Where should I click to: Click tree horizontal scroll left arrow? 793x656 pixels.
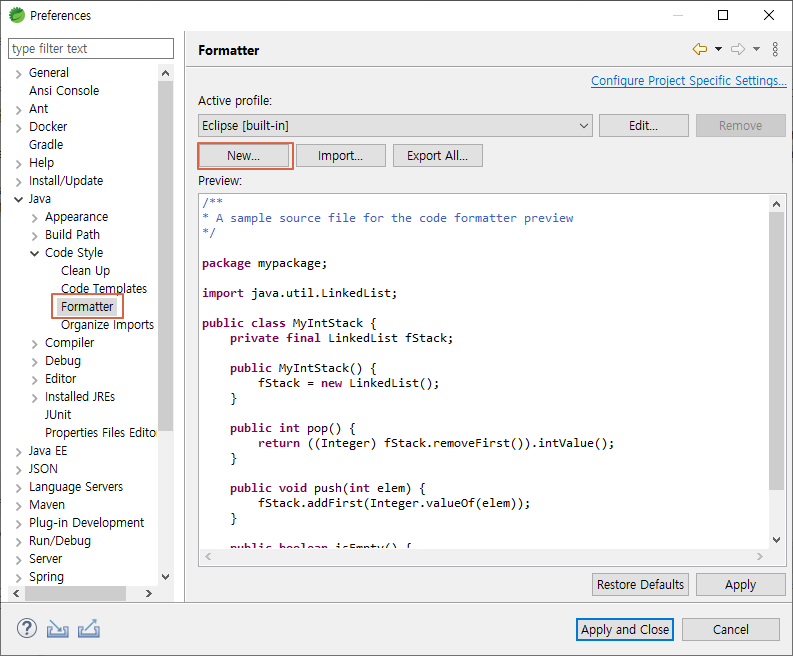(x=16, y=593)
